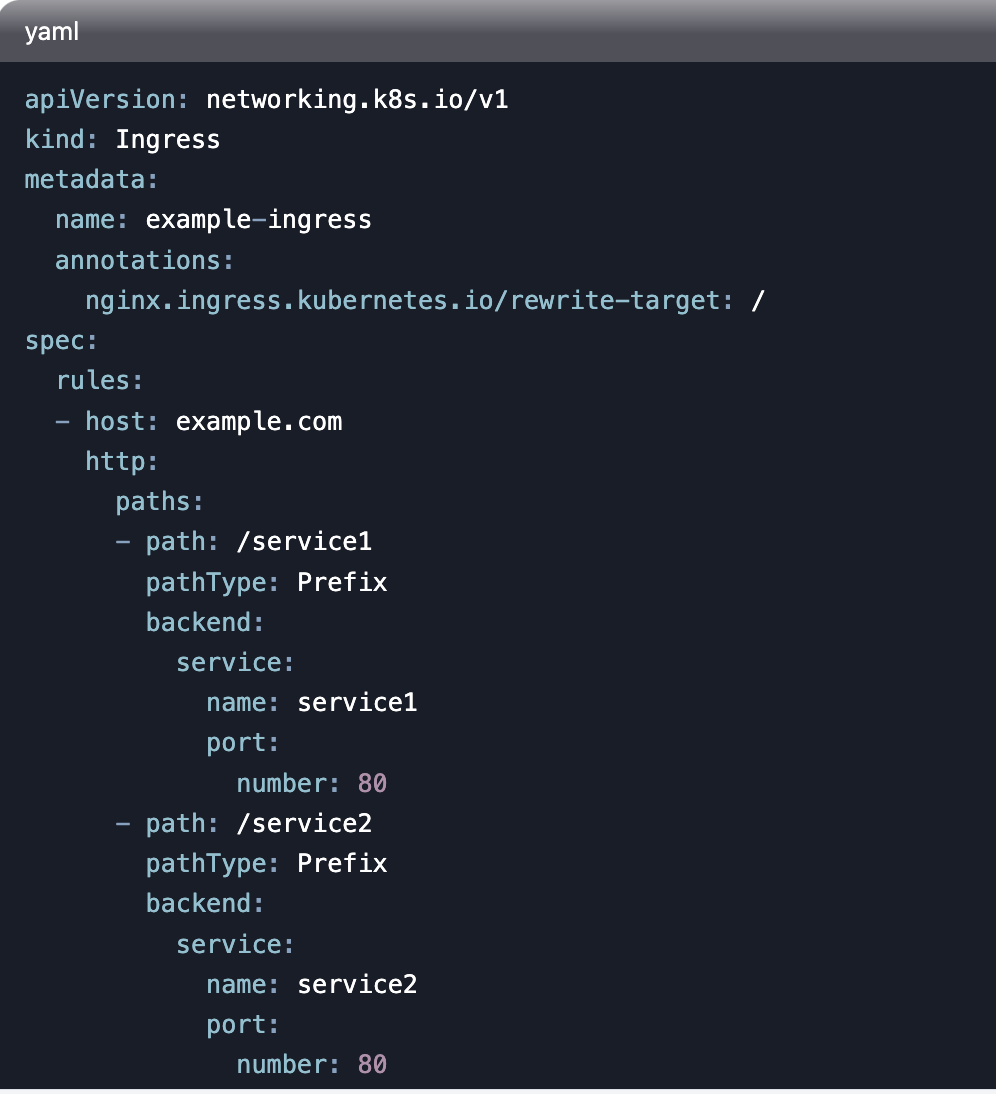Click the metadata key

click(91, 179)
